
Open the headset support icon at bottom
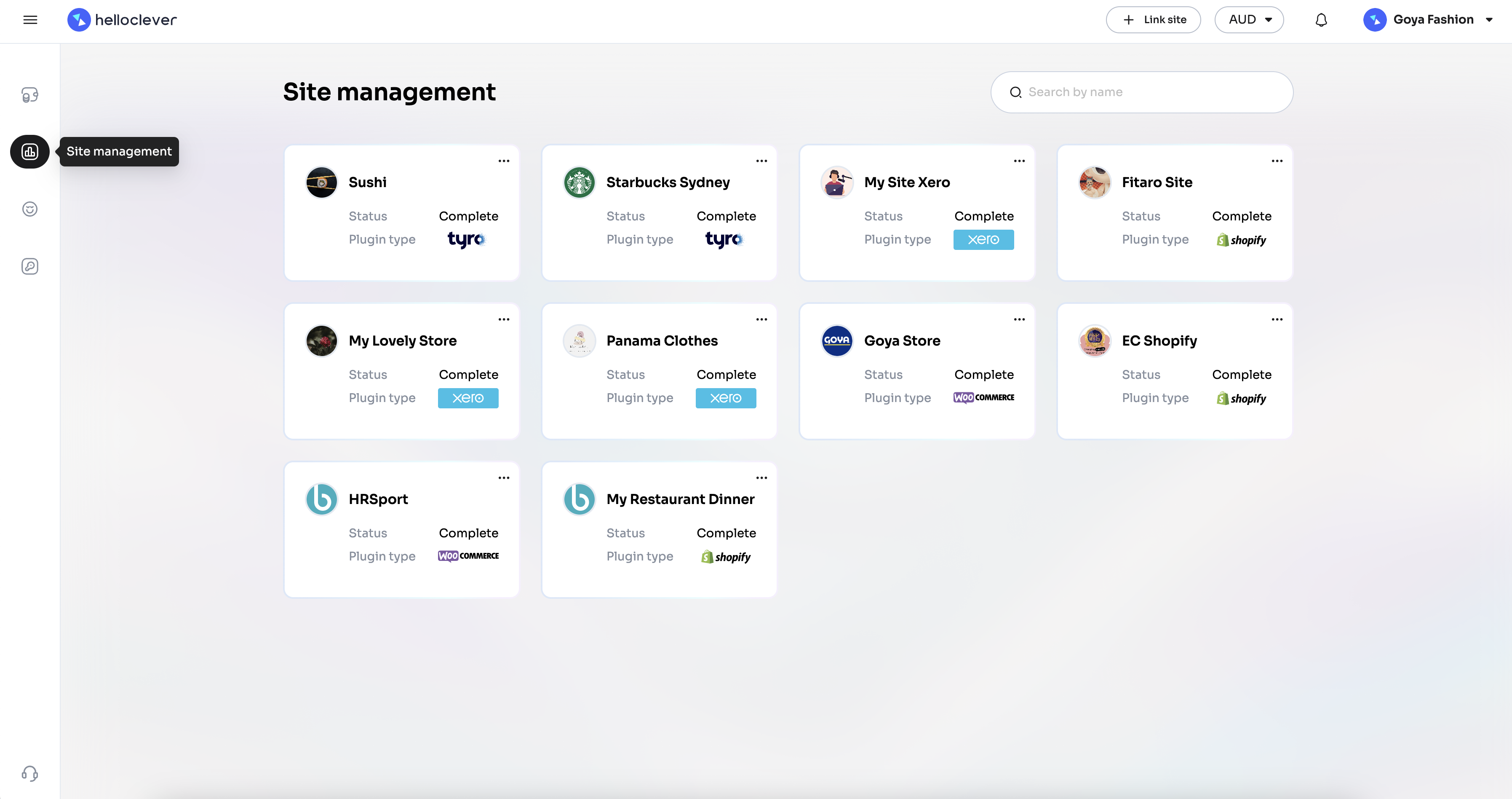(x=30, y=773)
